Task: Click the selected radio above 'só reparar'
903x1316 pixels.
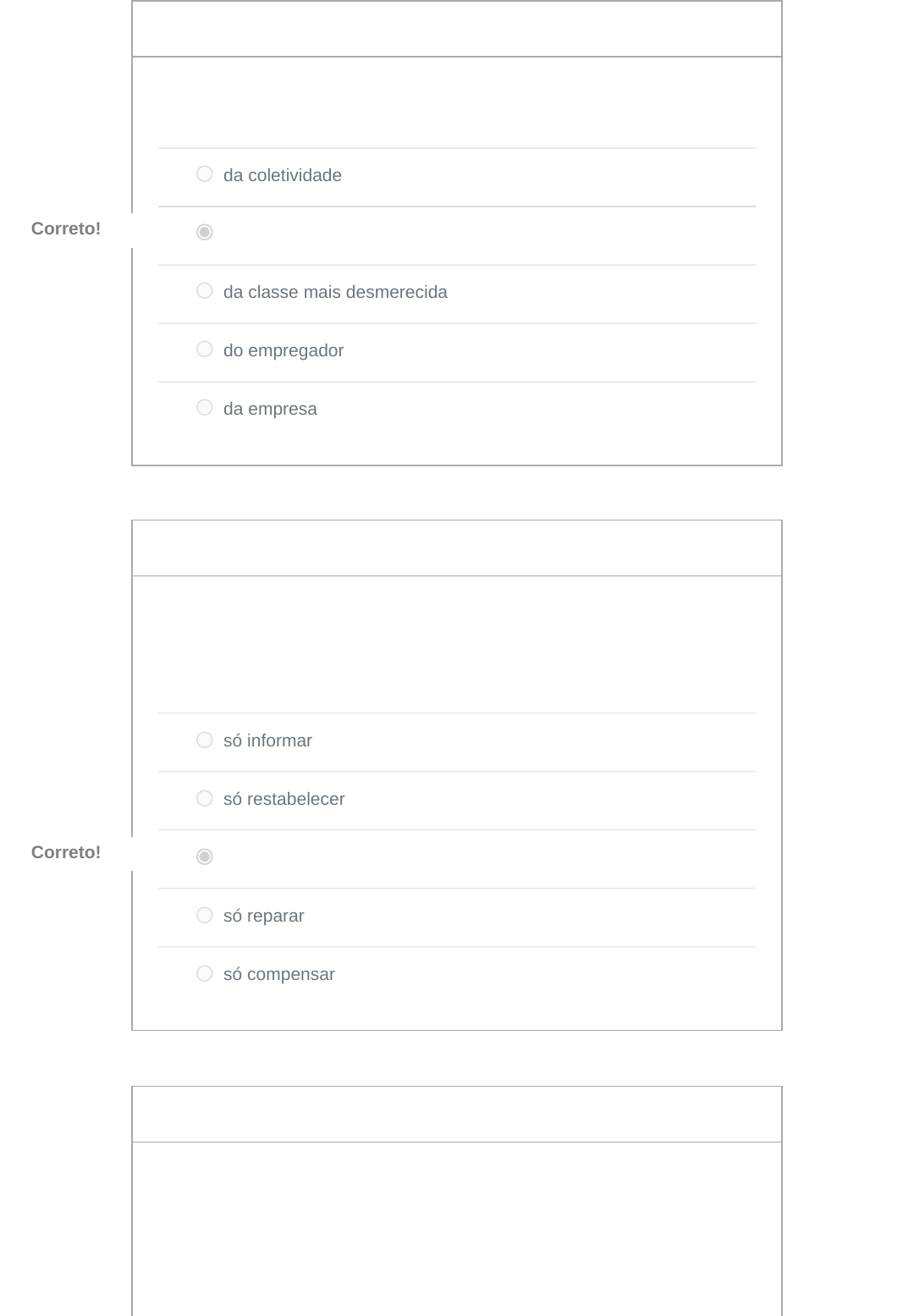Action: (205, 857)
